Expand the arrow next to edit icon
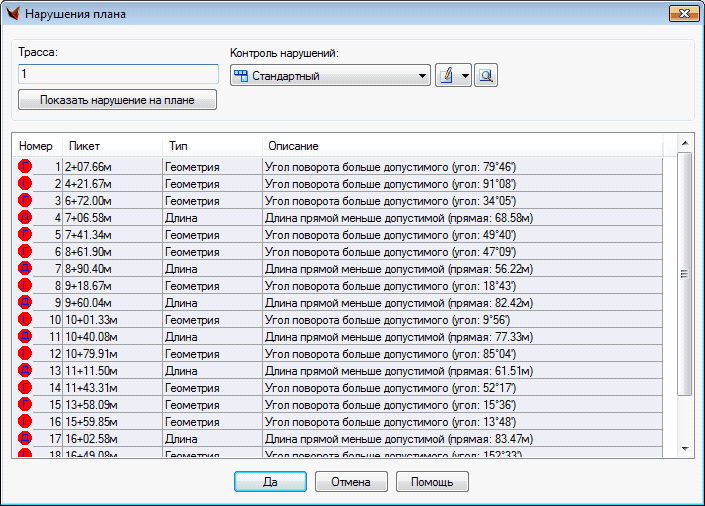Viewport: 705px width, 506px height. point(466,76)
